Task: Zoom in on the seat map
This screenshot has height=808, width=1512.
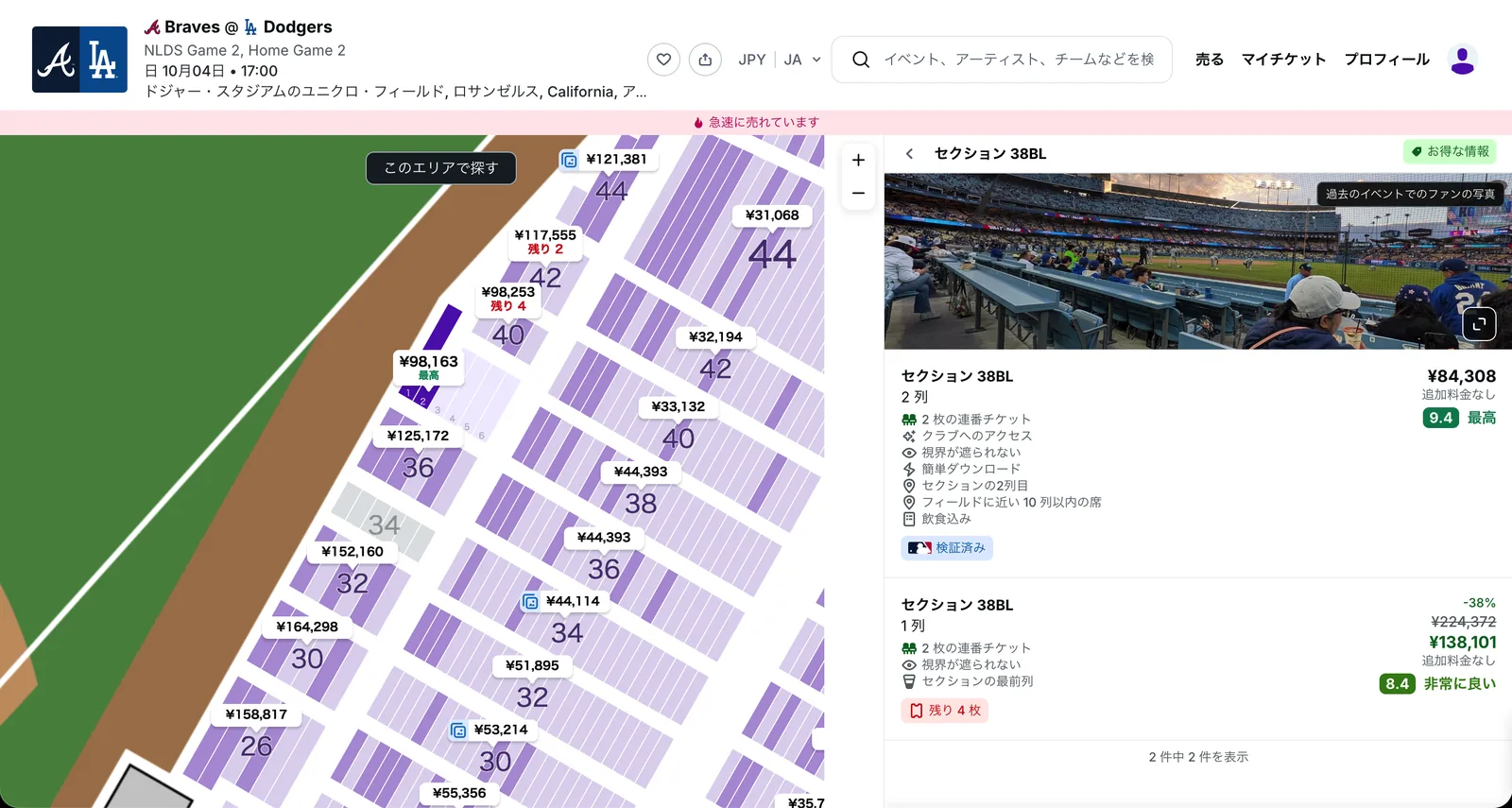Action: point(858,160)
